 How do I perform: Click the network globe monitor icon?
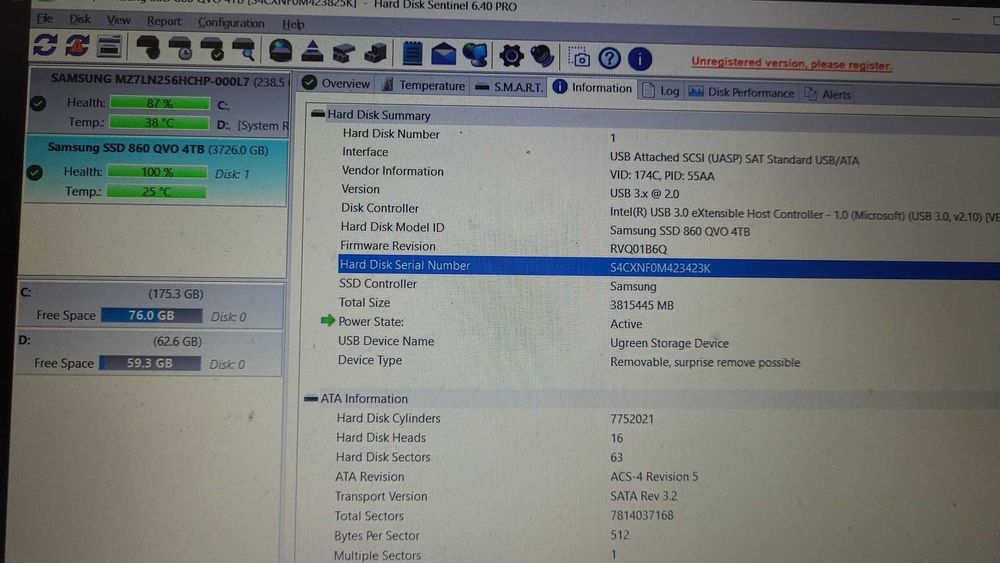475,55
